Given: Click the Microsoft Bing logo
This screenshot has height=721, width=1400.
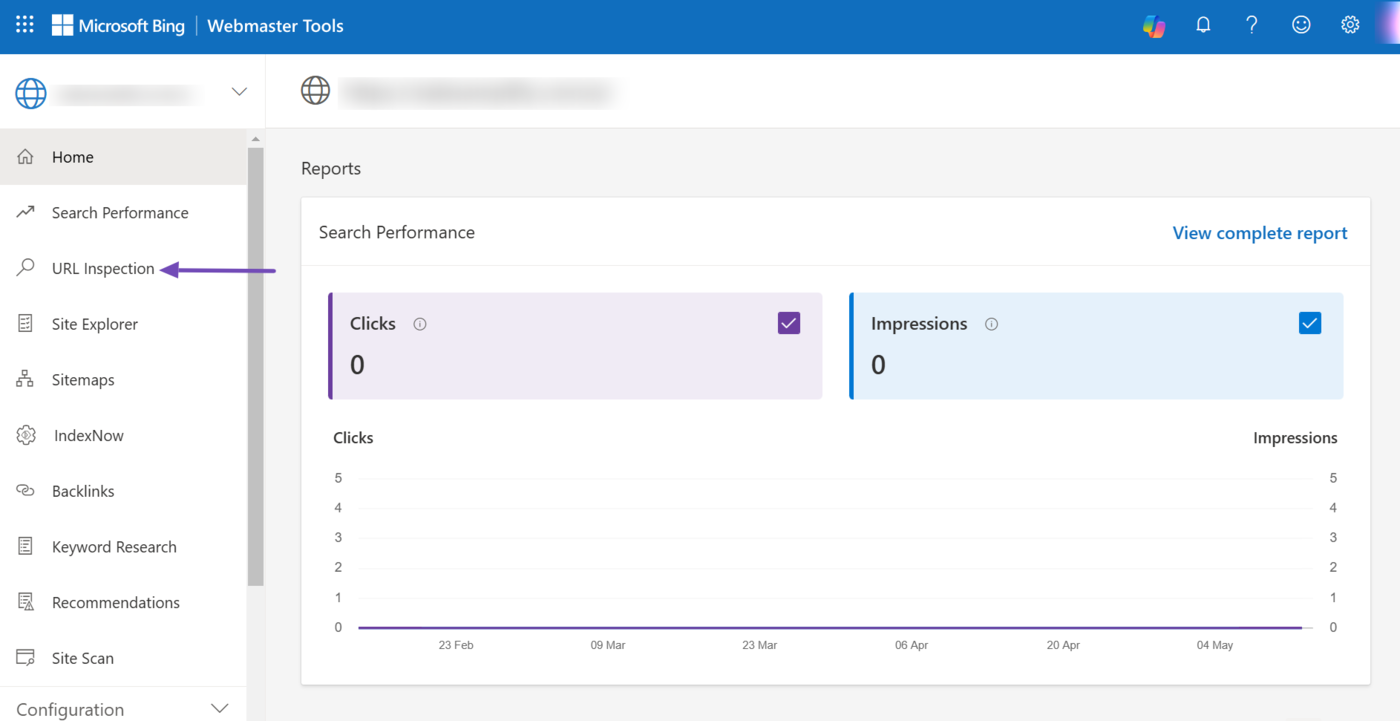Looking at the screenshot, I should click(x=118, y=26).
